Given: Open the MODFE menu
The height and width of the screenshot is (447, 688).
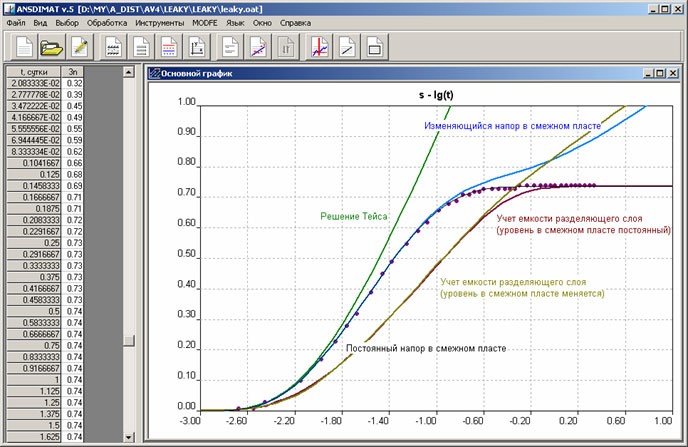Looking at the screenshot, I should tap(205, 23).
